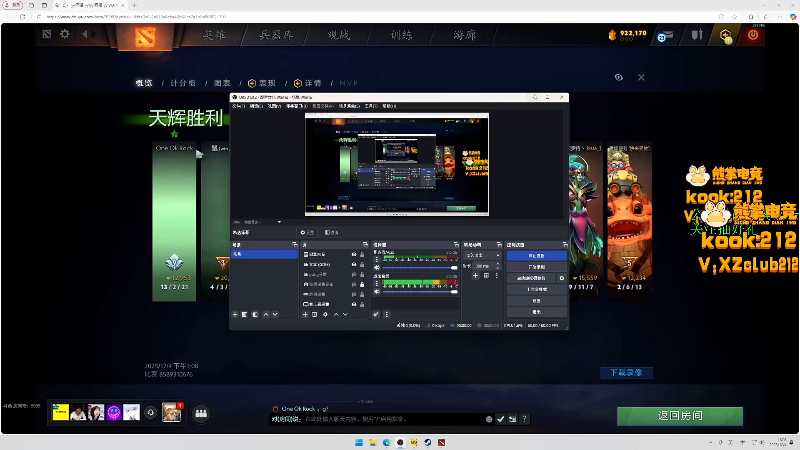Click start recording button in OBS Controls
Viewport: 800px width, 450px height.
coord(536,267)
